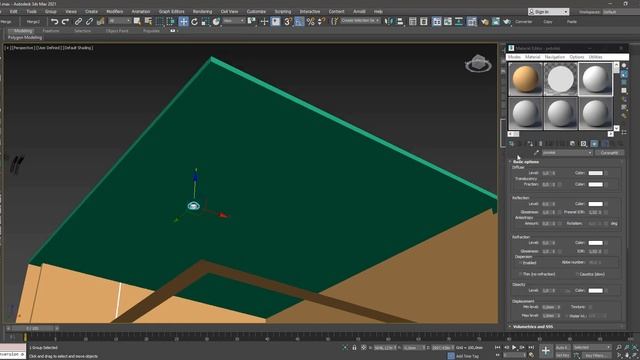Click the Merge2 toolbar button
Image resolution: width=640 pixels, height=360 pixels.
point(33,22)
